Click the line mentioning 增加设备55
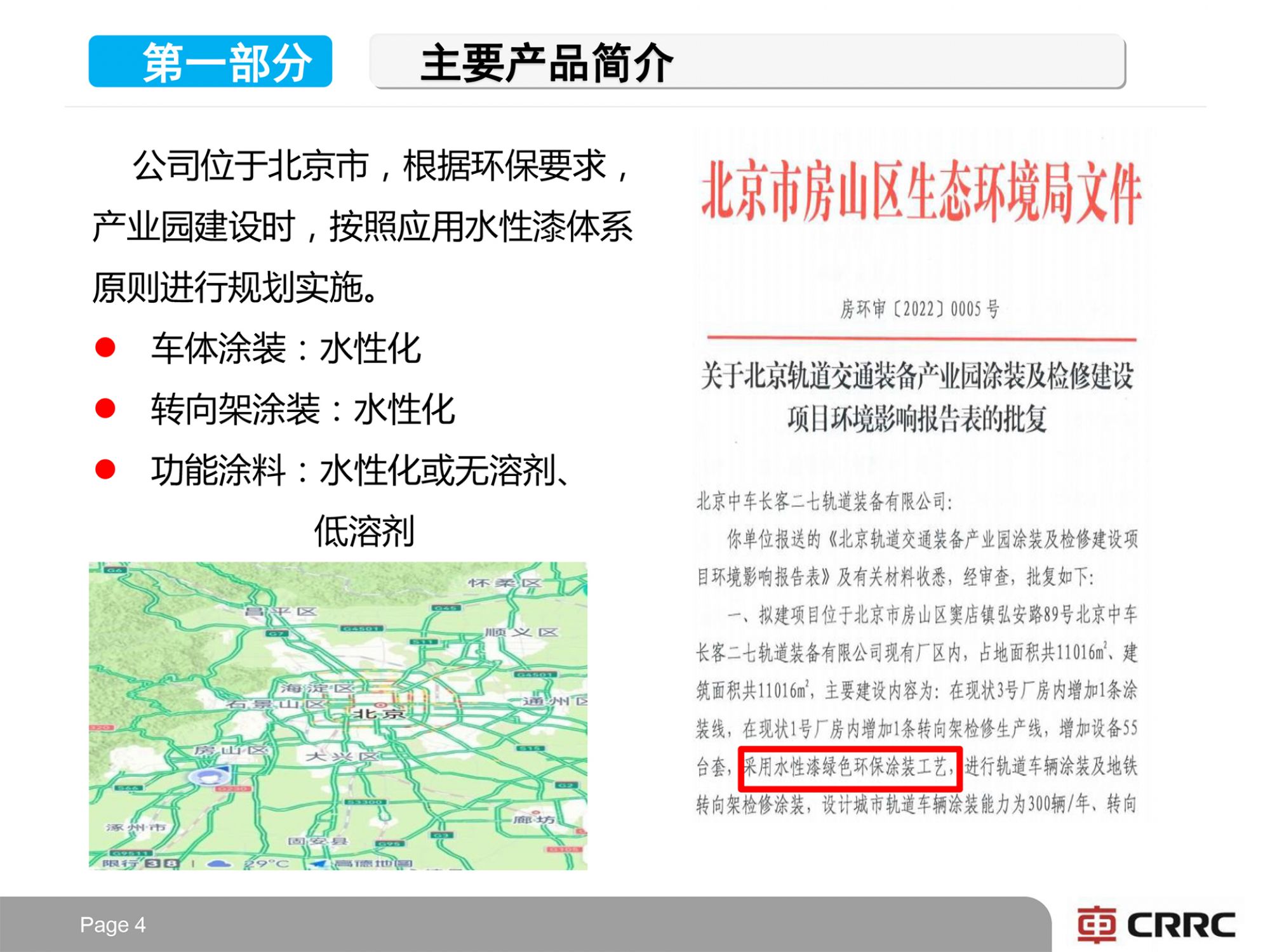 click(917, 729)
